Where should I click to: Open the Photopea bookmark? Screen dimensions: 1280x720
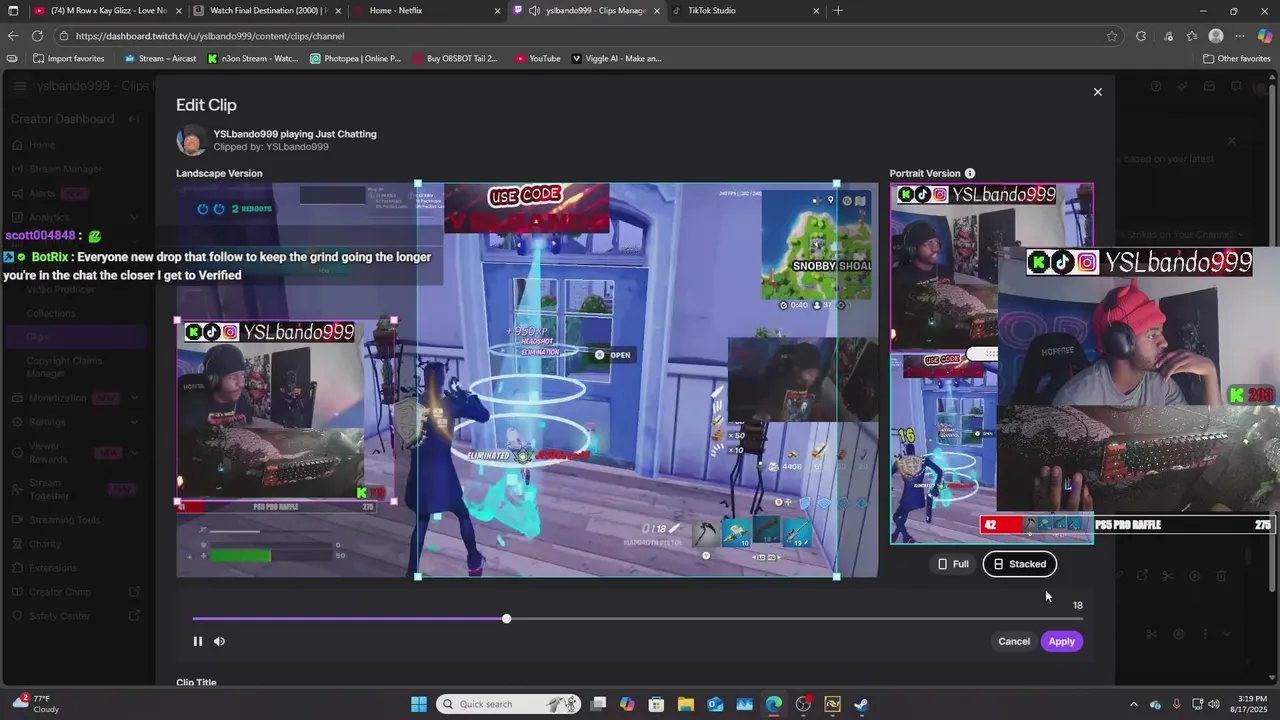[x=356, y=58]
